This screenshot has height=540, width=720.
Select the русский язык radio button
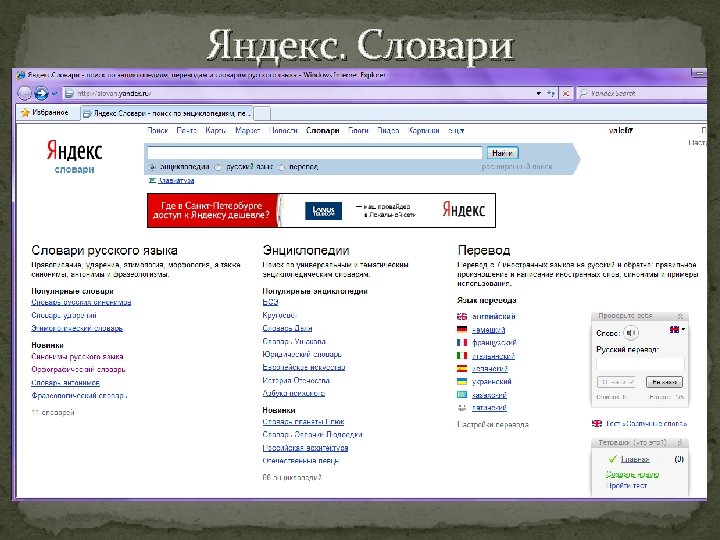(x=219, y=167)
